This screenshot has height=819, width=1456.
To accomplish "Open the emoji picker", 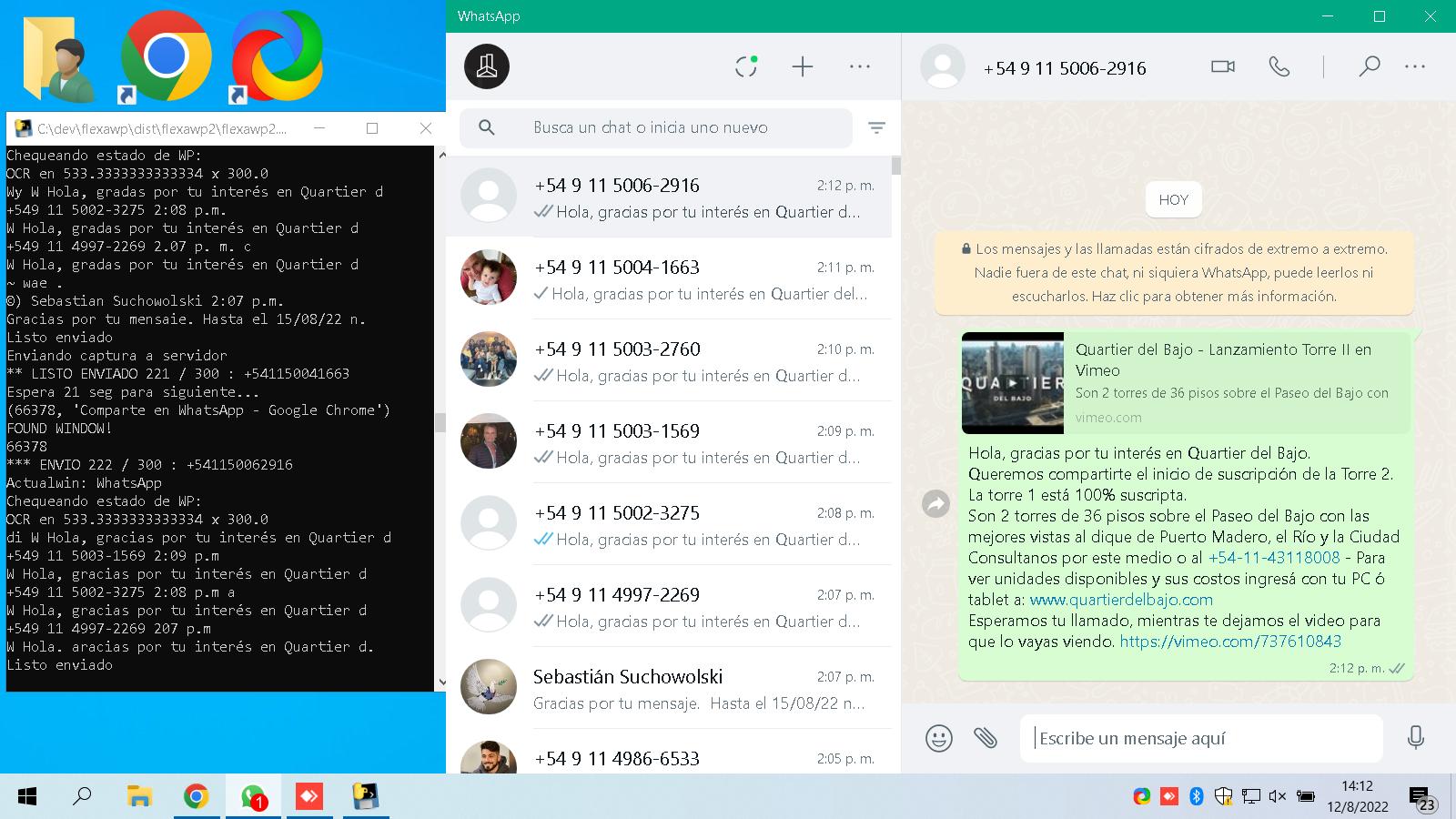I will pos(939,738).
